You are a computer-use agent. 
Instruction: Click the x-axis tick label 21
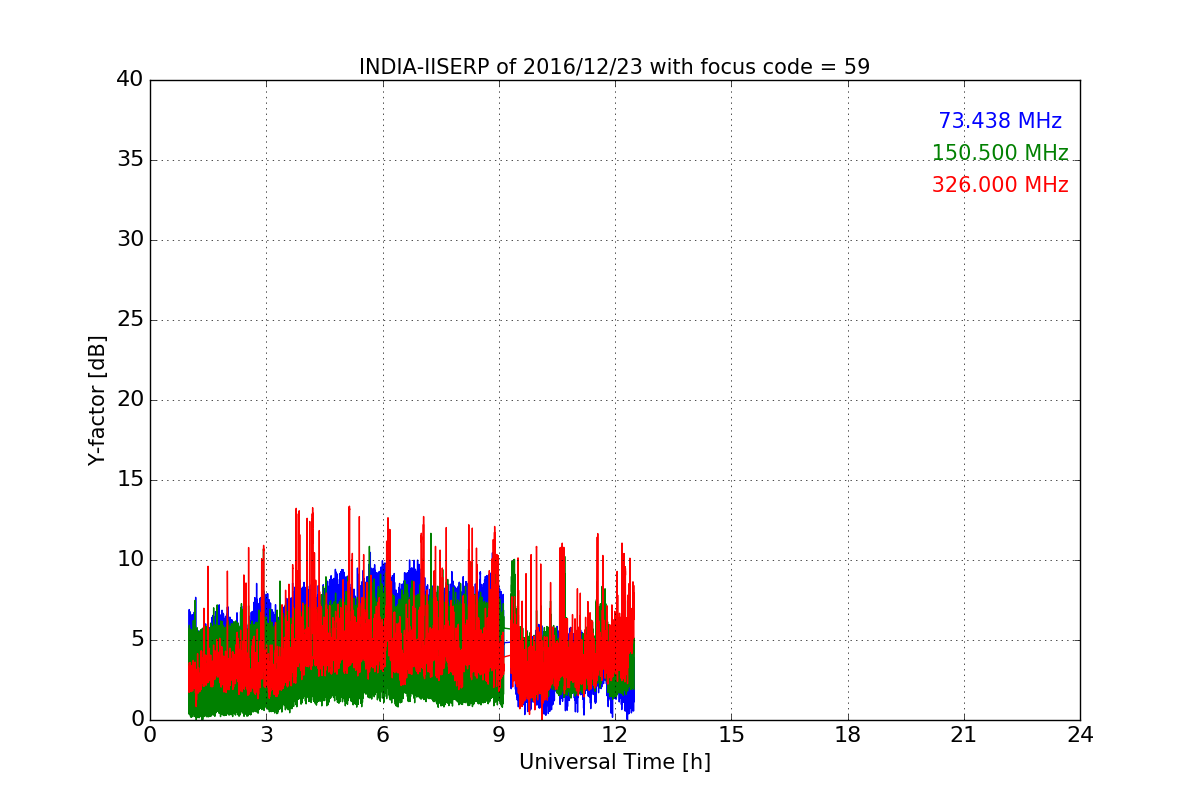click(x=963, y=734)
